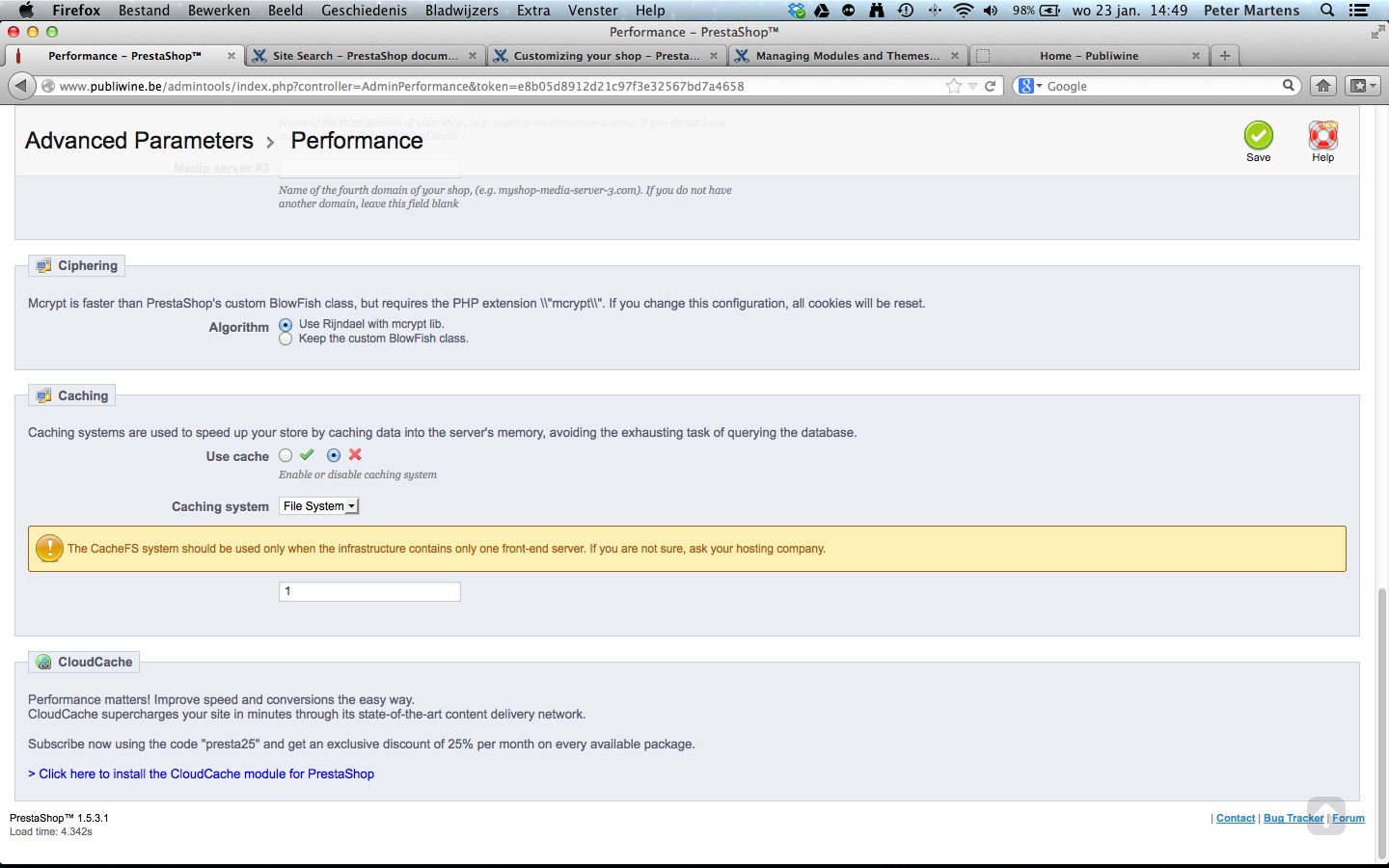The image size is (1389, 868).
Task: Click the green Save checkmark icon
Action: (x=1258, y=135)
